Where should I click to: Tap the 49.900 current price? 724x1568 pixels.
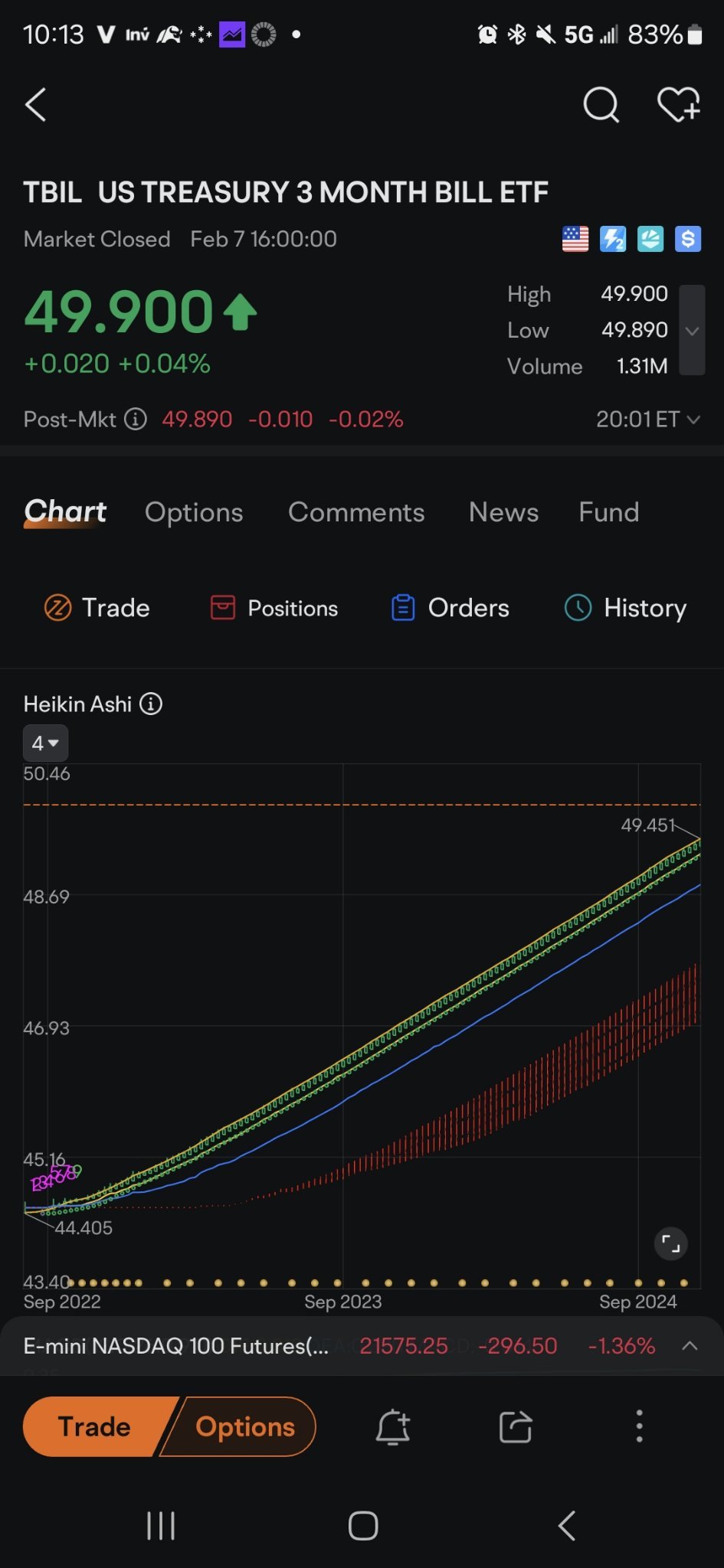(x=119, y=312)
